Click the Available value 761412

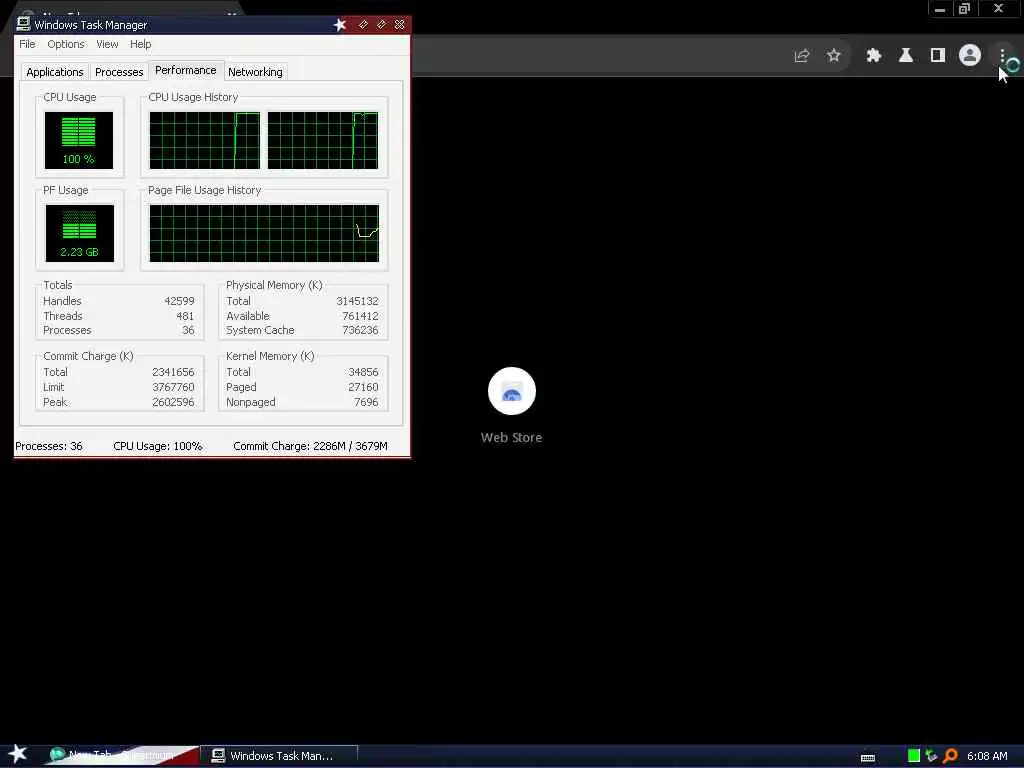(x=360, y=316)
